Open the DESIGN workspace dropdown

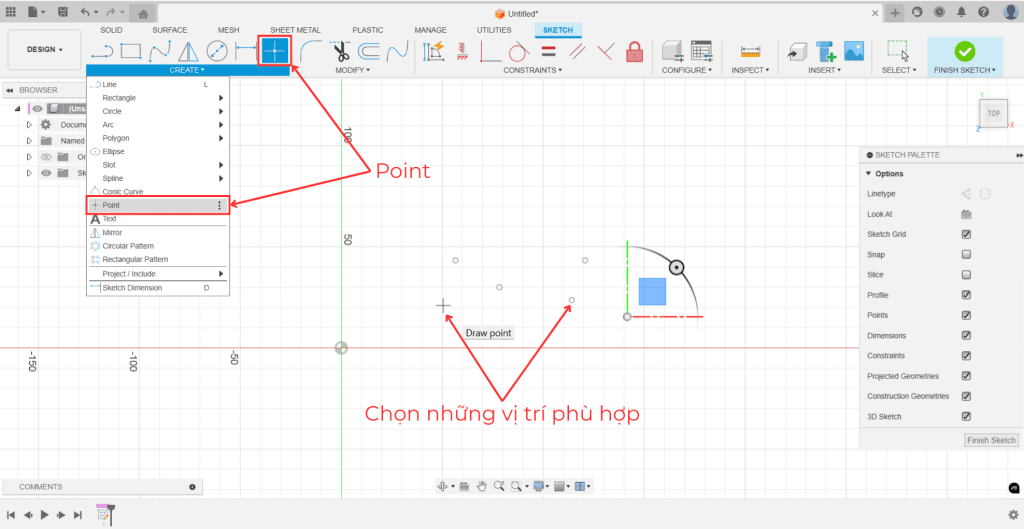44,49
